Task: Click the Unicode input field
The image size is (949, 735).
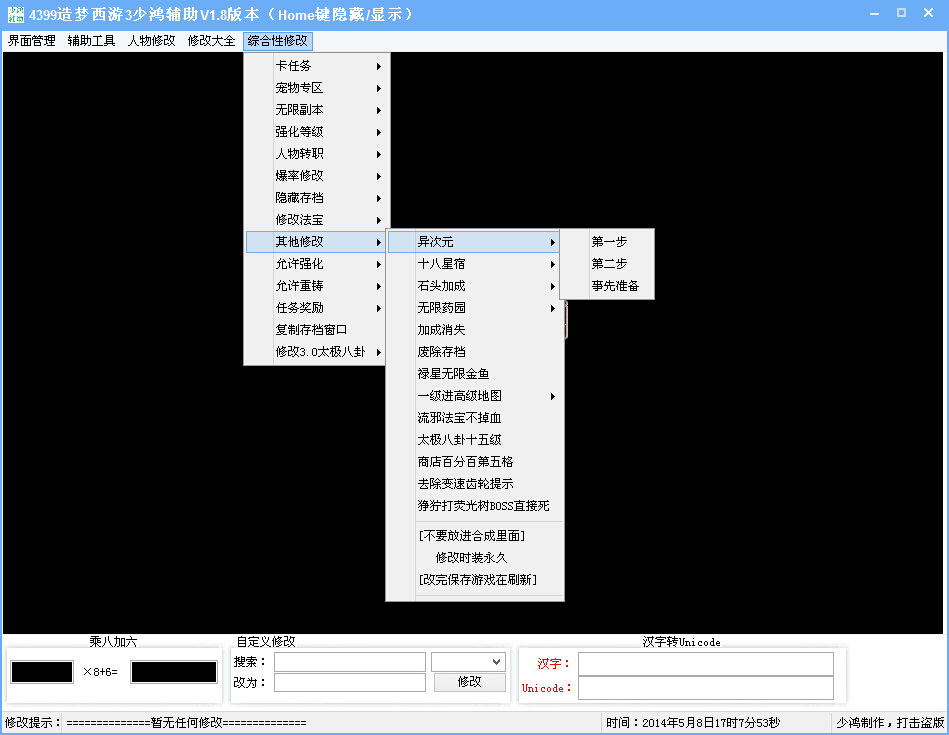Action: [706, 688]
